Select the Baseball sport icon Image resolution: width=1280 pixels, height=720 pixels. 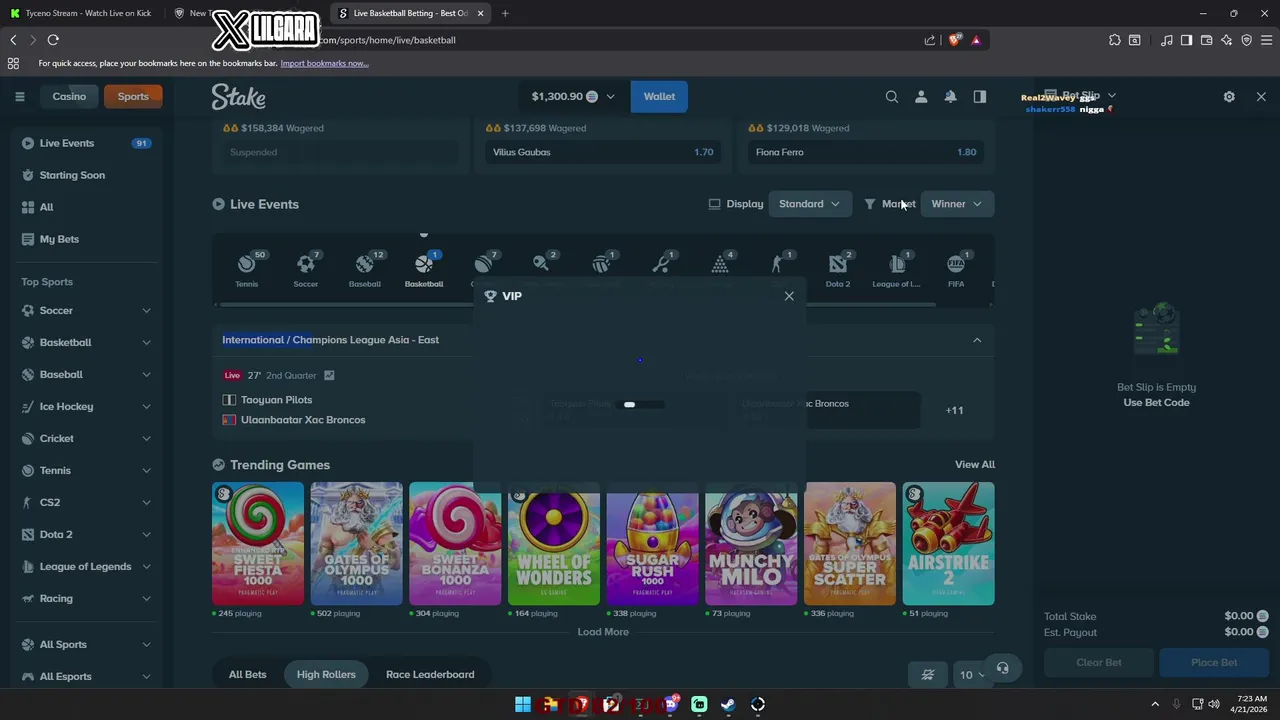click(364, 270)
